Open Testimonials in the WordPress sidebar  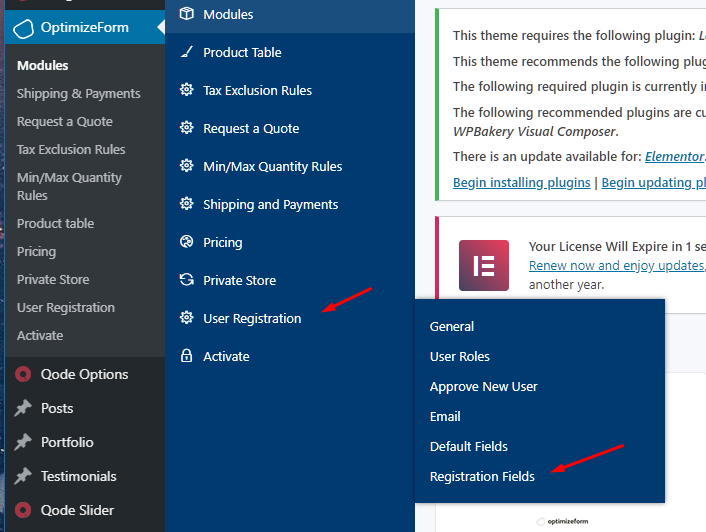pos(79,476)
